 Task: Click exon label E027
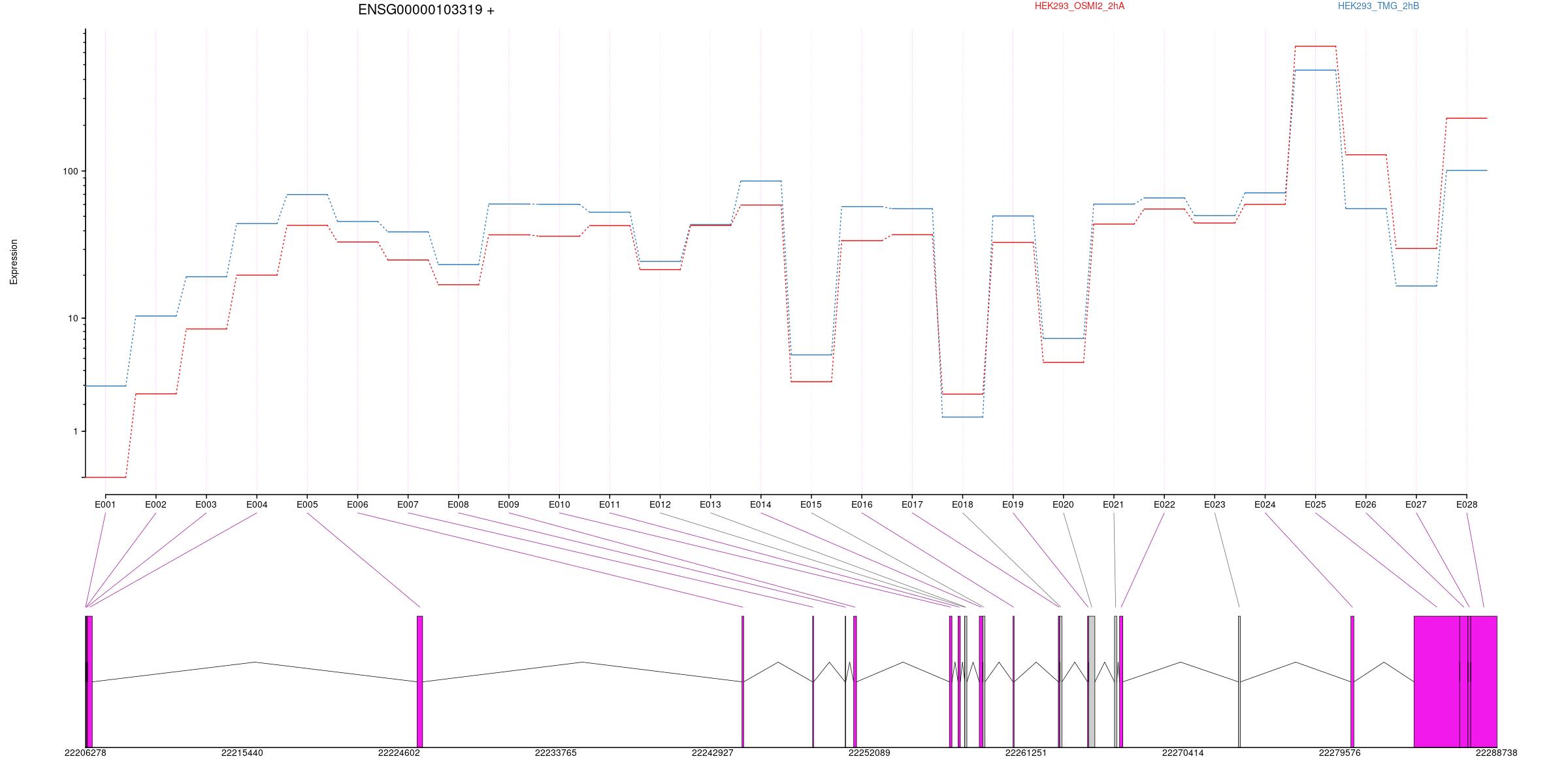pos(1416,504)
